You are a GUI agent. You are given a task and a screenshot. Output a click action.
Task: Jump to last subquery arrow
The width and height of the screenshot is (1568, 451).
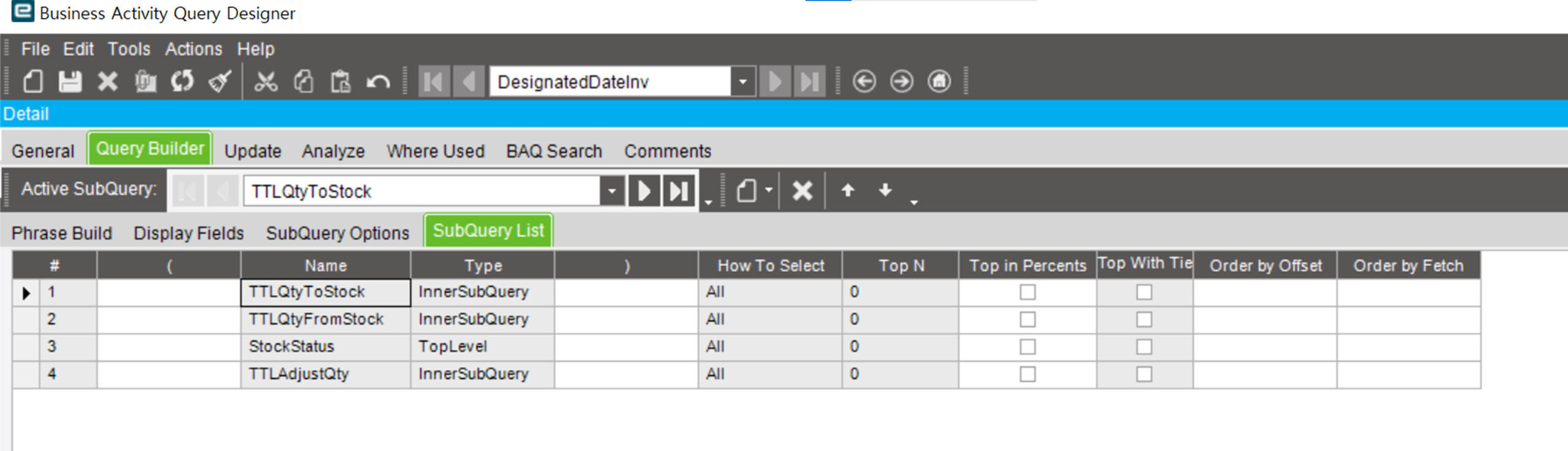(x=679, y=191)
